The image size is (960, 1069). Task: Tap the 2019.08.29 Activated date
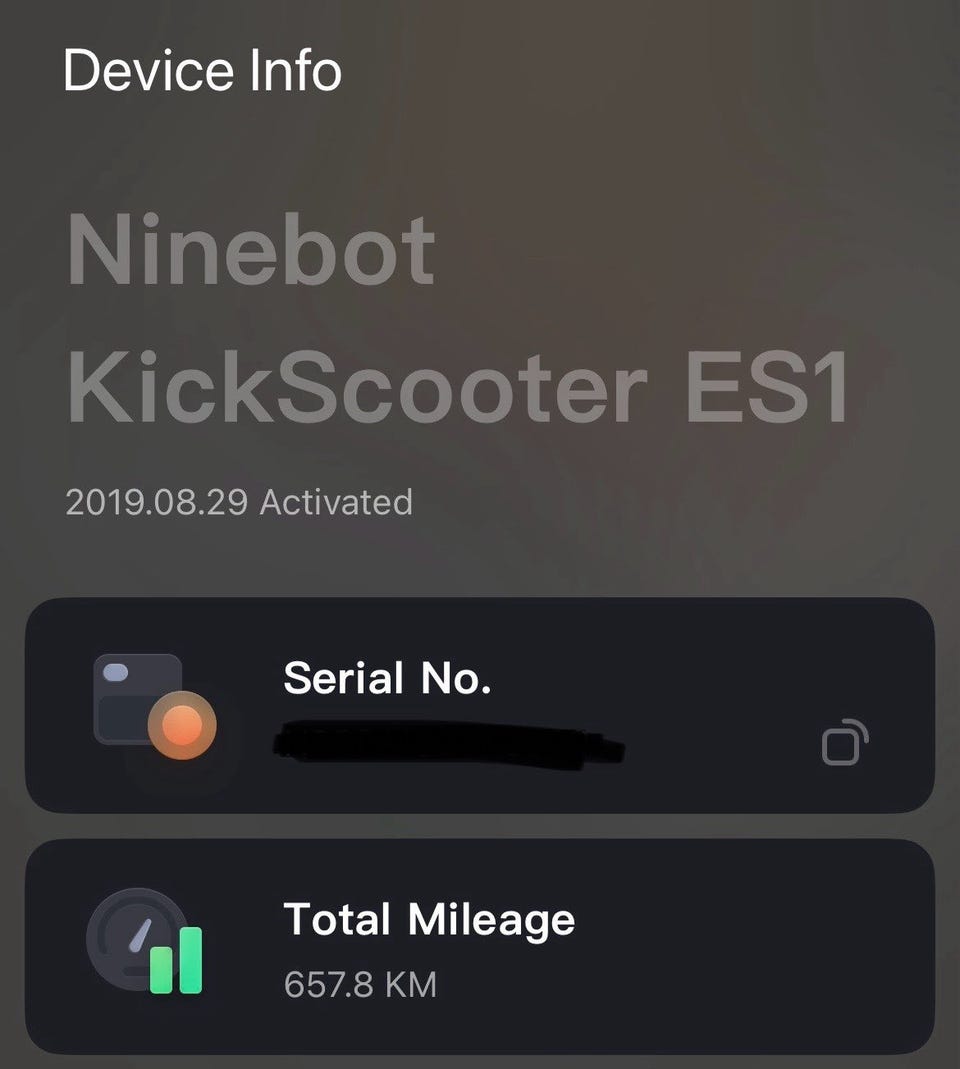238,501
